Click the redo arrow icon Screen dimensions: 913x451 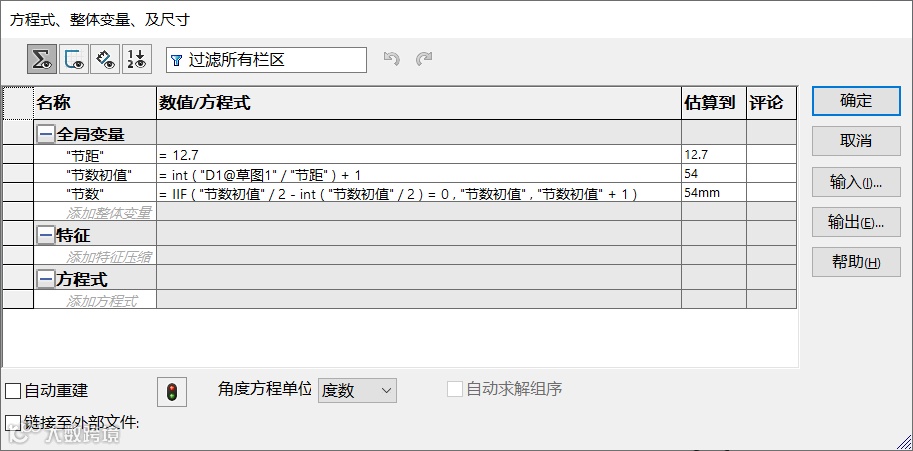(x=424, y=59)
